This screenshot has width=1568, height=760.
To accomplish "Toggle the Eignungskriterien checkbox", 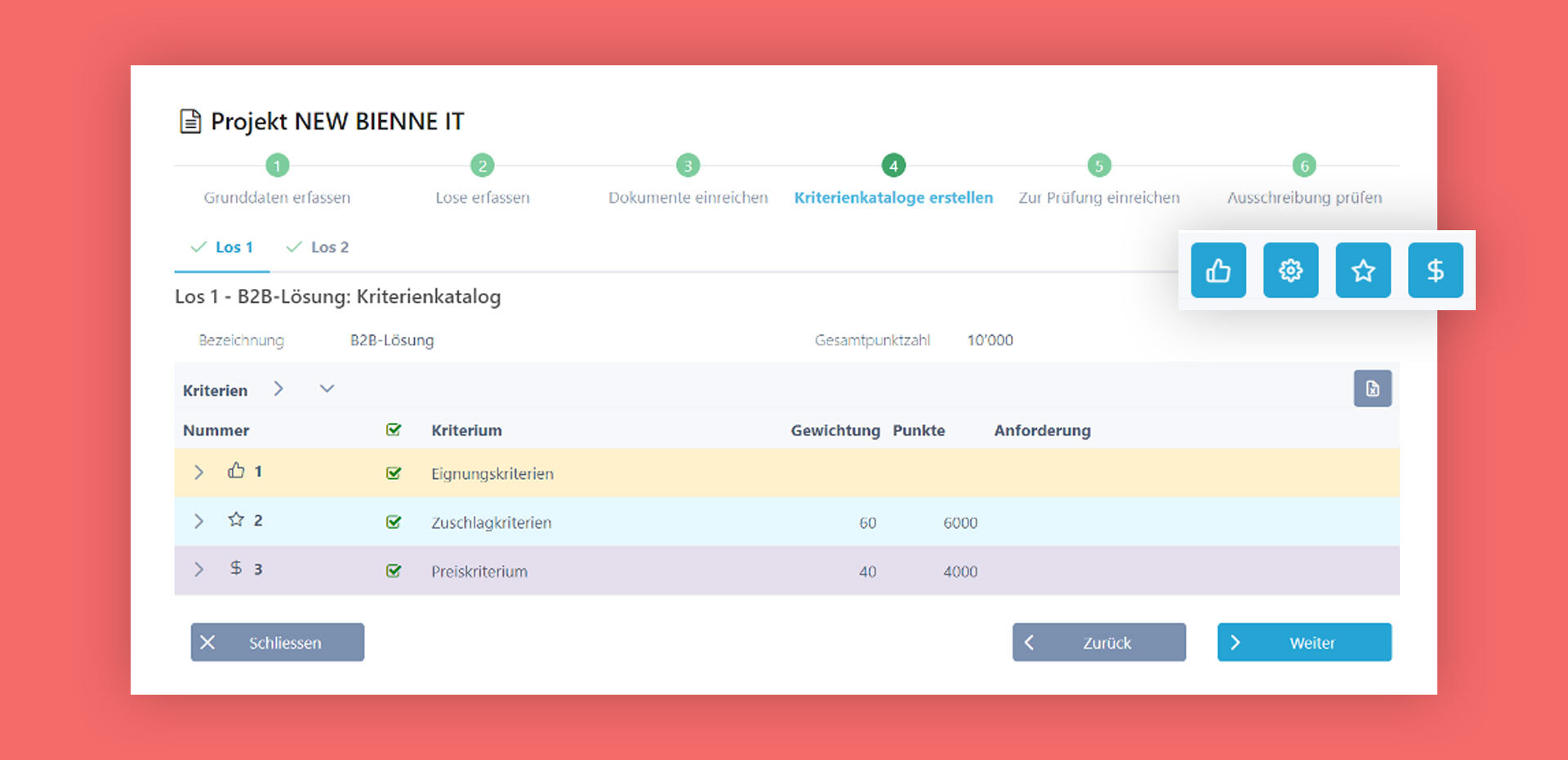I will 394,473.
